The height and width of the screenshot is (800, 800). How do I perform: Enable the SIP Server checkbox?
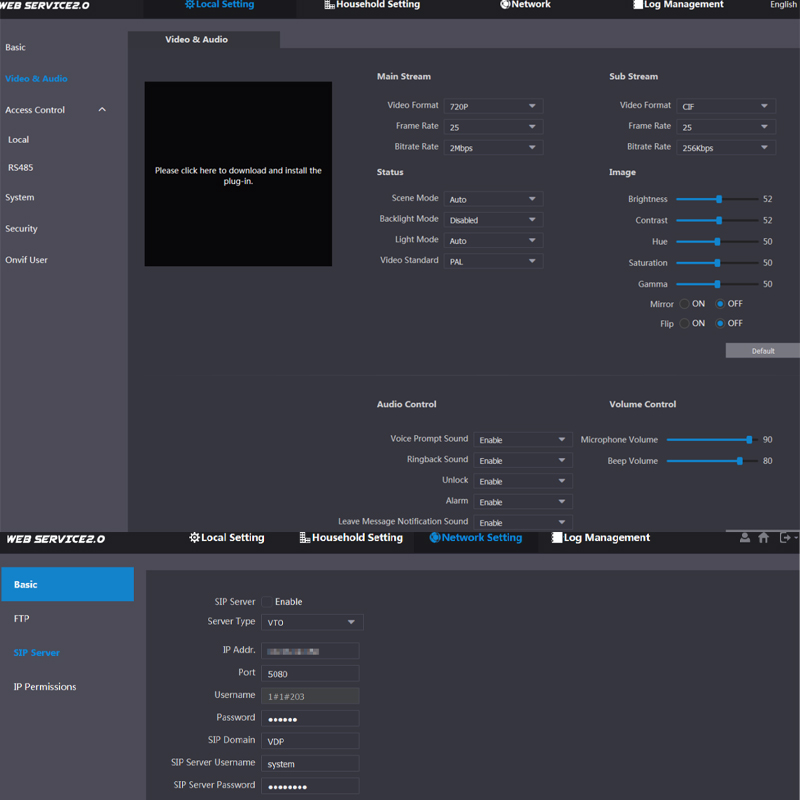click(267, 602)
